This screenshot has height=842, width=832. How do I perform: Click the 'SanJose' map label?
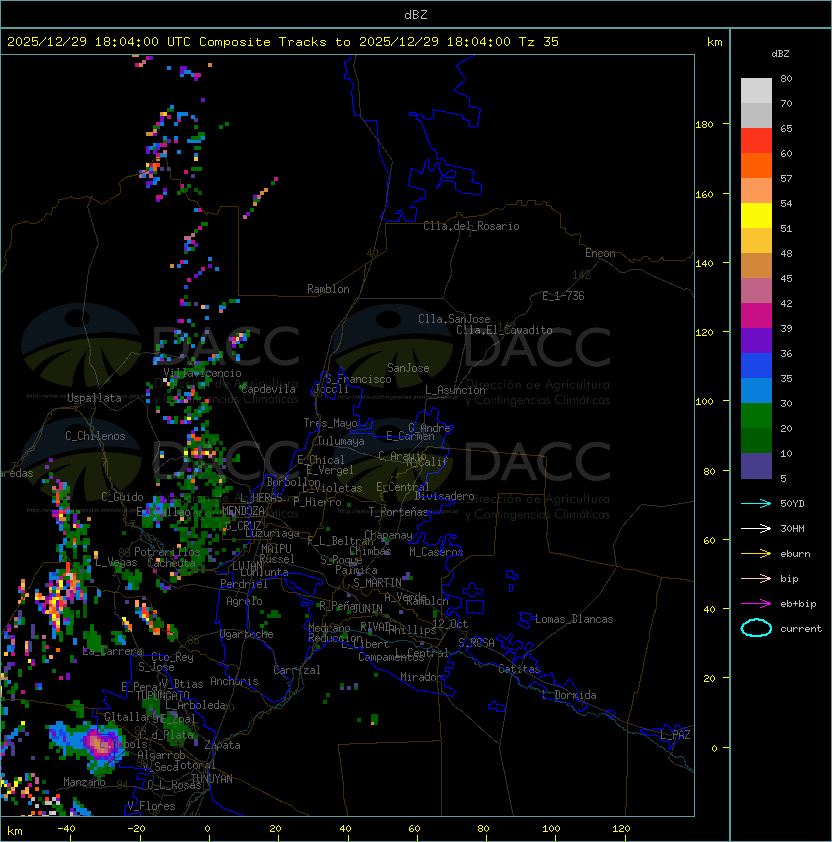point(408,368)
